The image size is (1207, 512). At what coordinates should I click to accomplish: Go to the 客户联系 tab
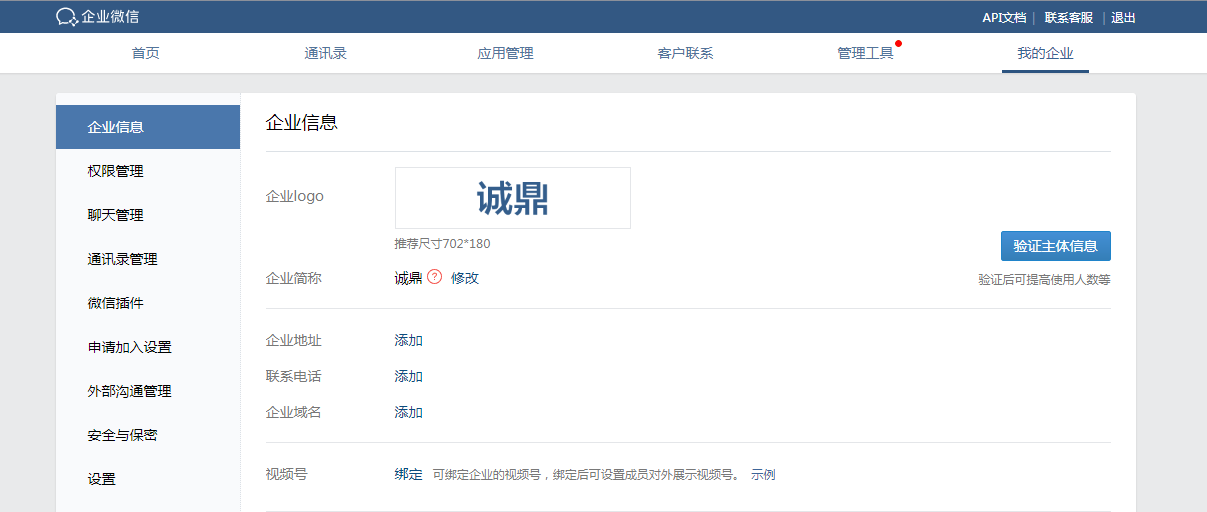[685, 53]
